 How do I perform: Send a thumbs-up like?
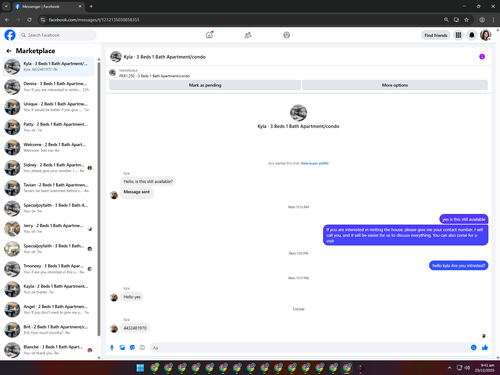[485, 348]
